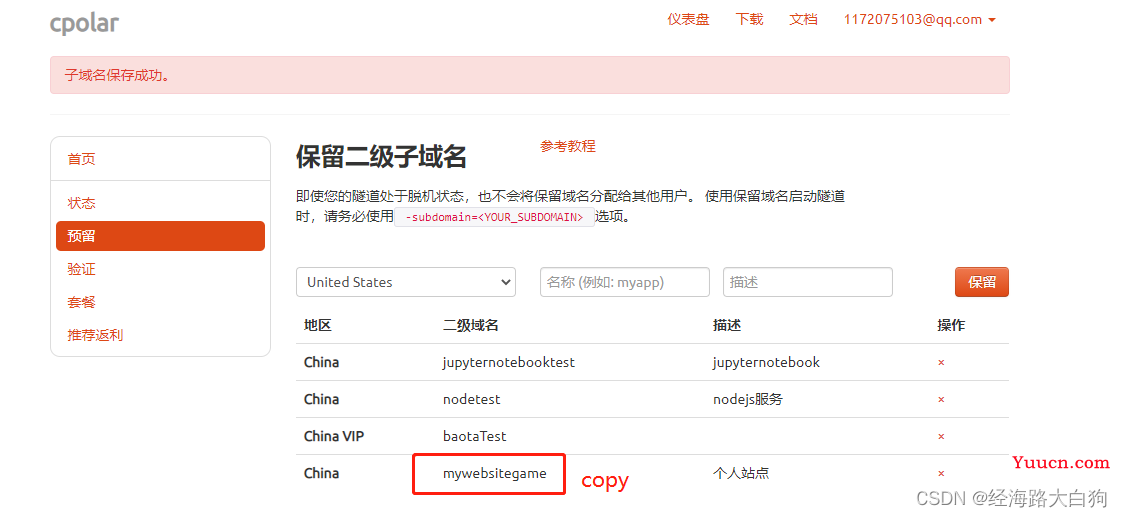The image size is (1122, 517).
Task: Click the China cell in mywebsitegame row
Action: point(321,473)
